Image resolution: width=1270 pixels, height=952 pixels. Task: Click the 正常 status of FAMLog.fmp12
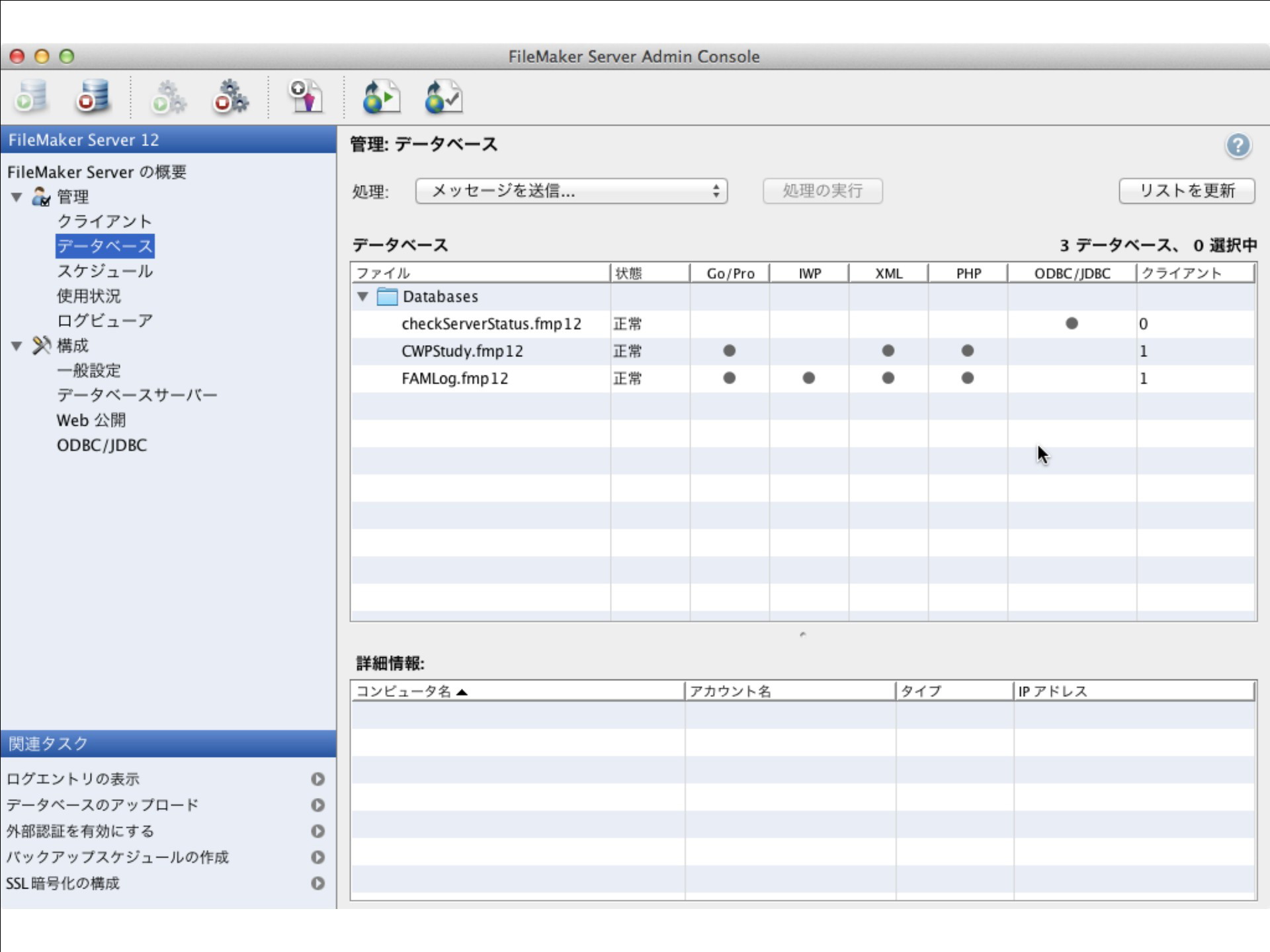tap(627, 378)
